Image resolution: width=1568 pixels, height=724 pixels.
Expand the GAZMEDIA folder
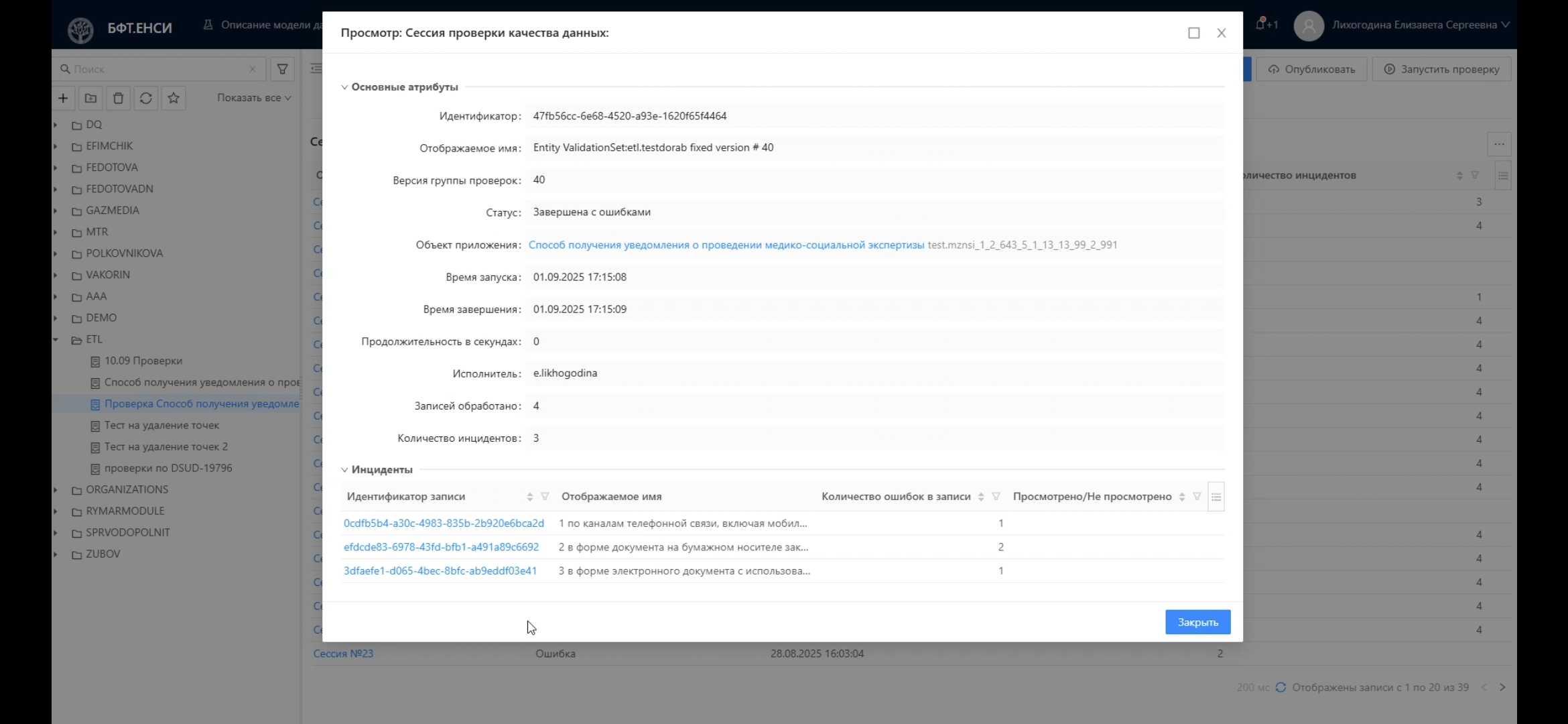point(56,210)
